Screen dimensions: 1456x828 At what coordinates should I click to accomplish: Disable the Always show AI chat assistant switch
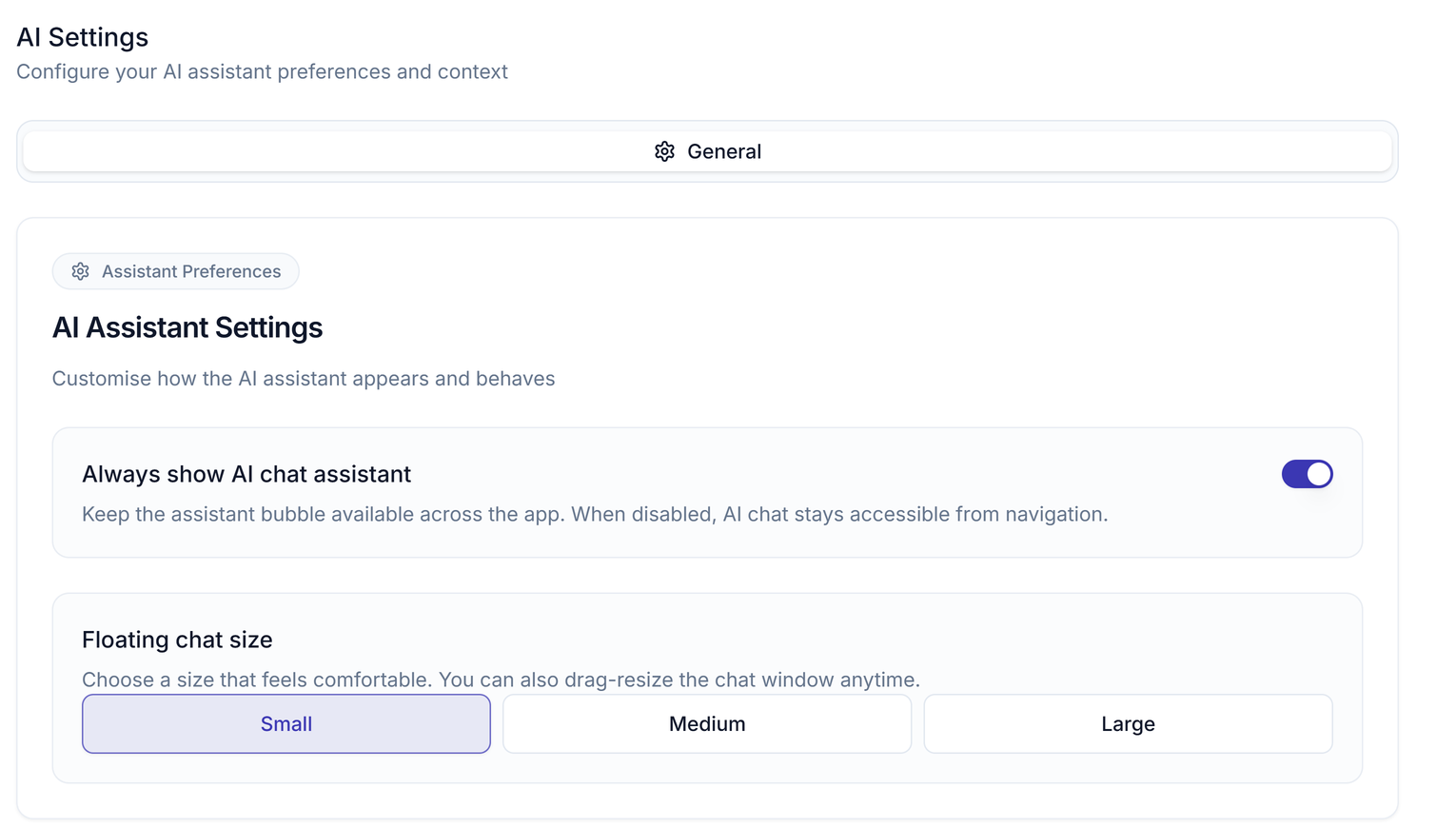(1307, 474)
